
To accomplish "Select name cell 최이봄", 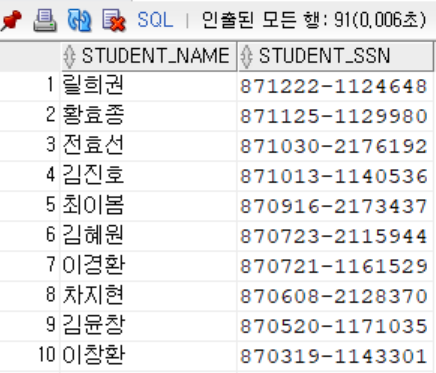I will (x=148, y=206).
